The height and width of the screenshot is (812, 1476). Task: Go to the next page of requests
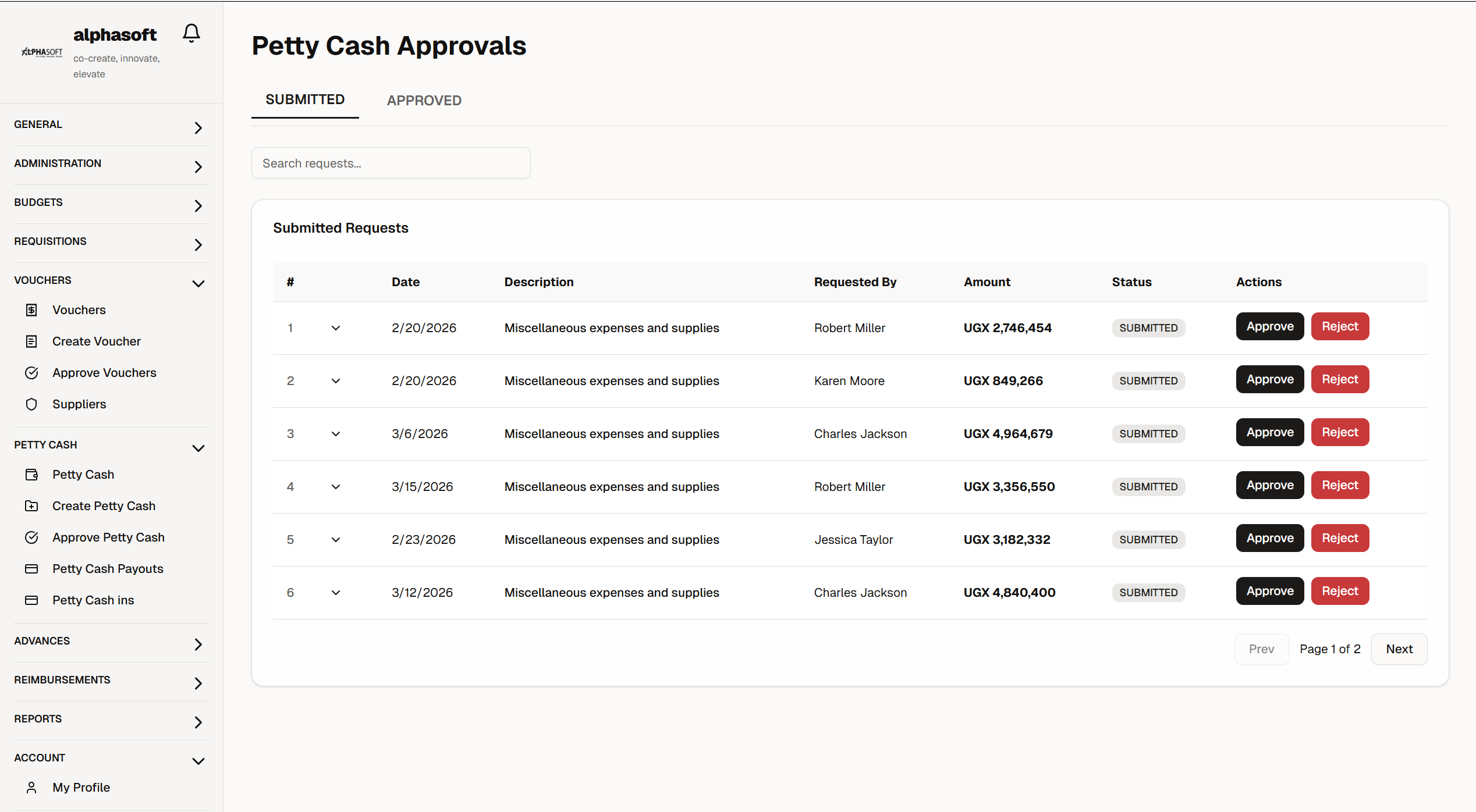pos(1399,649)
